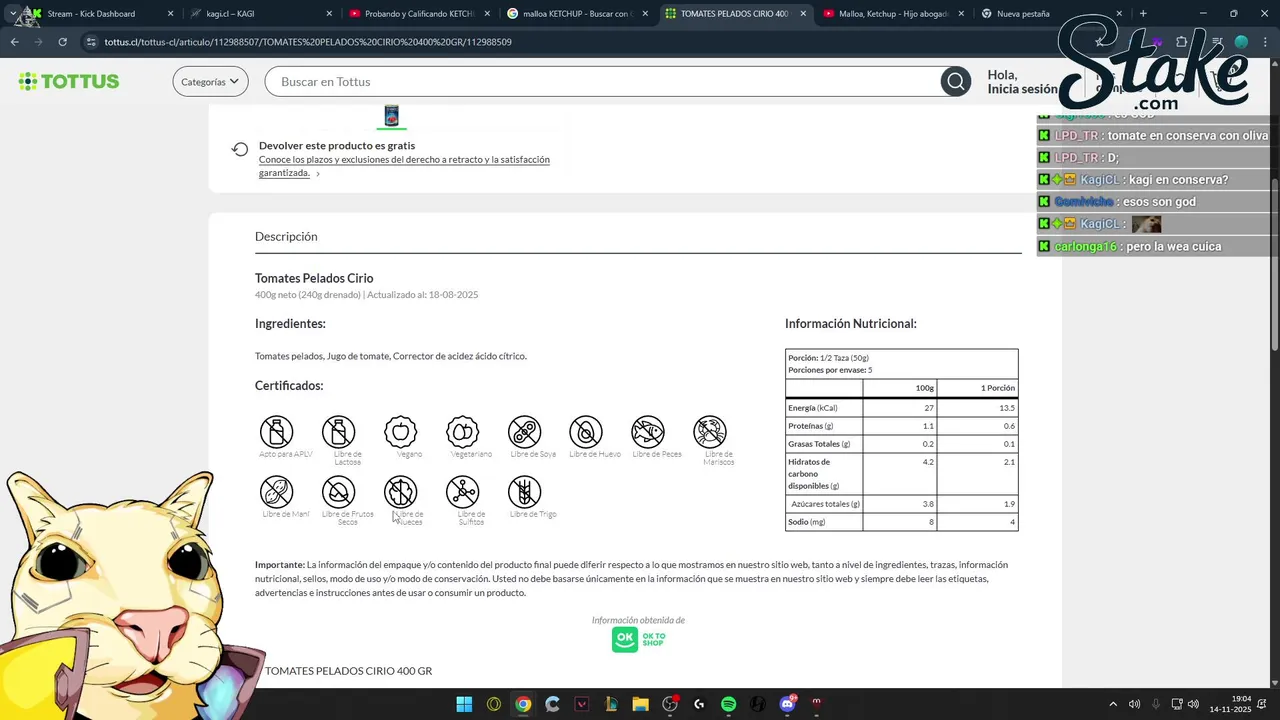Focus the Buscar en Tottus search field

tap(605, 82)
